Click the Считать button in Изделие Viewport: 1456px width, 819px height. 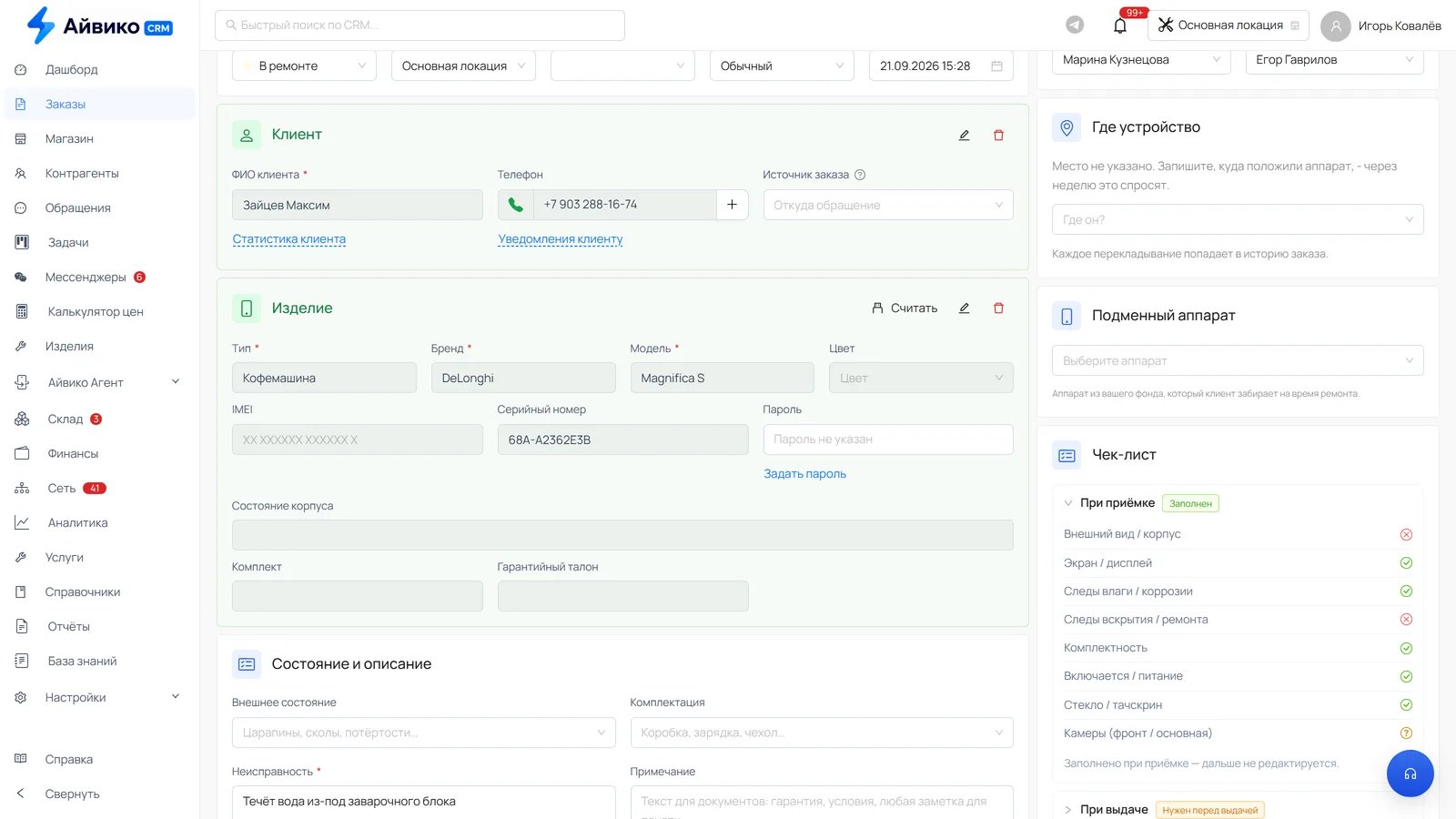tap(905, 308)
